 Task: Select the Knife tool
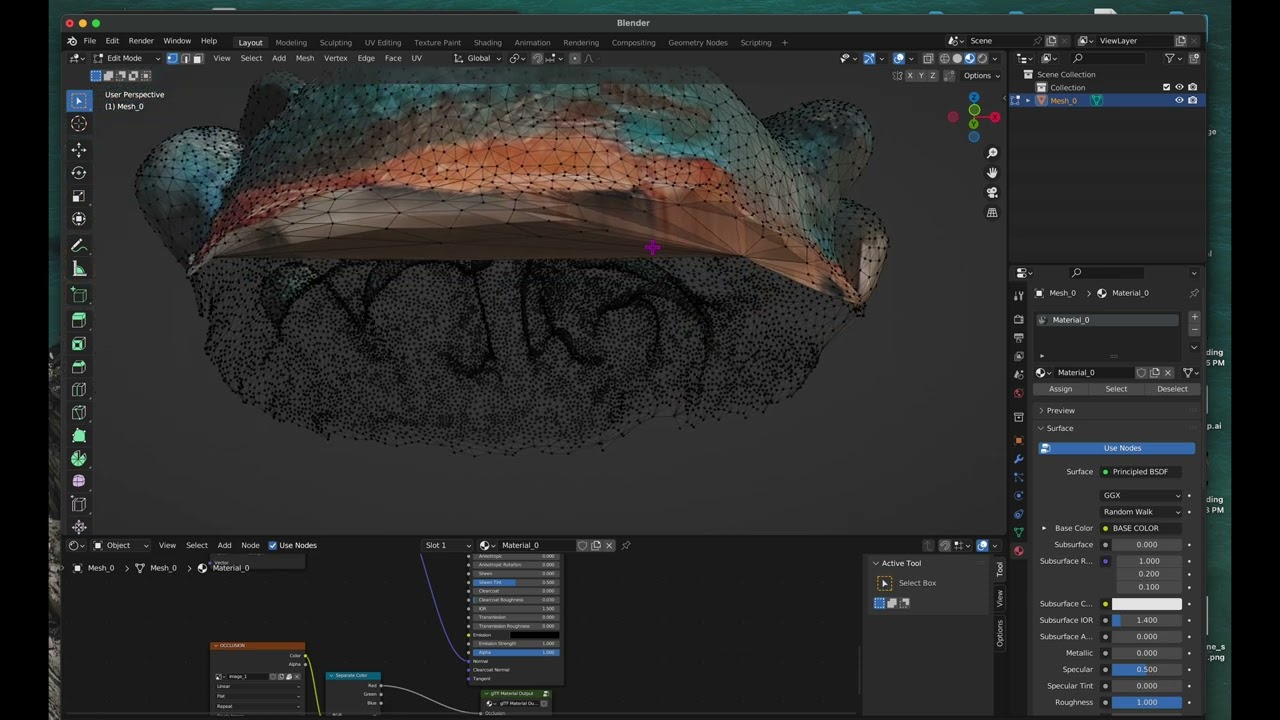79,413
